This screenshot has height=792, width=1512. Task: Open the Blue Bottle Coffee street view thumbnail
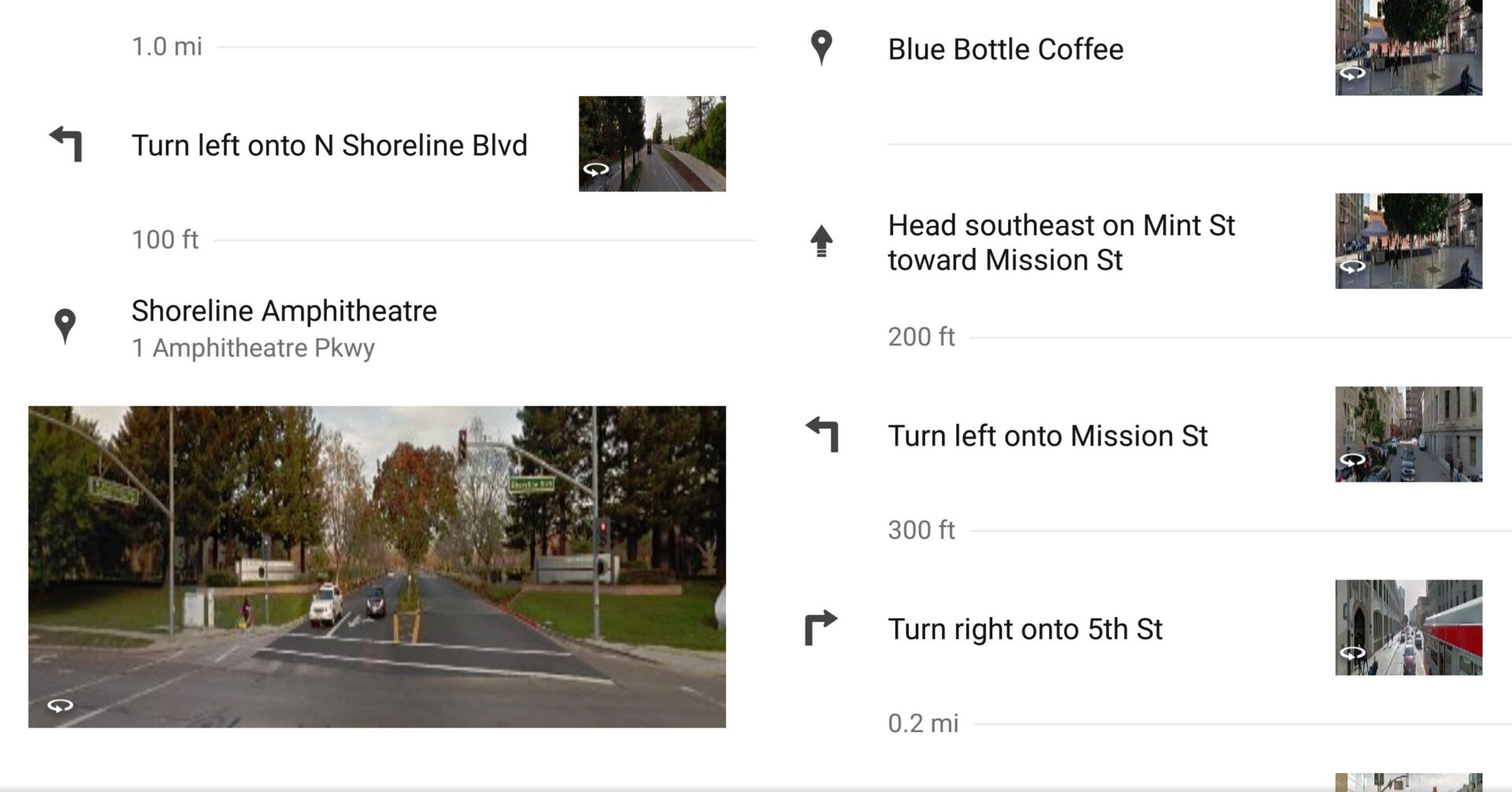point(1408,49)
